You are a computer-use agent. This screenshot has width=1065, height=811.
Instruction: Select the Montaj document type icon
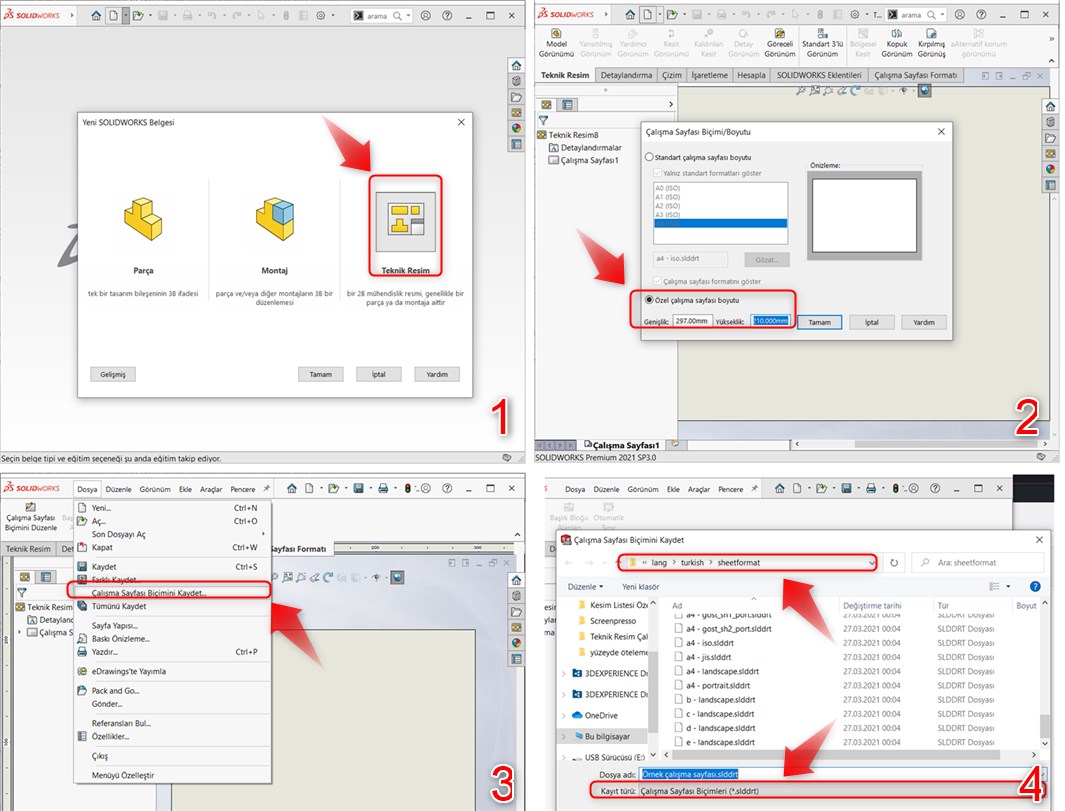click(274, 219)
